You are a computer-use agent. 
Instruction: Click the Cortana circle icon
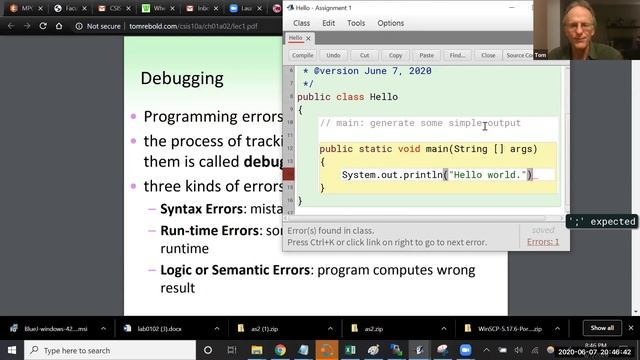pyautogui.click(x=208, y=350)
